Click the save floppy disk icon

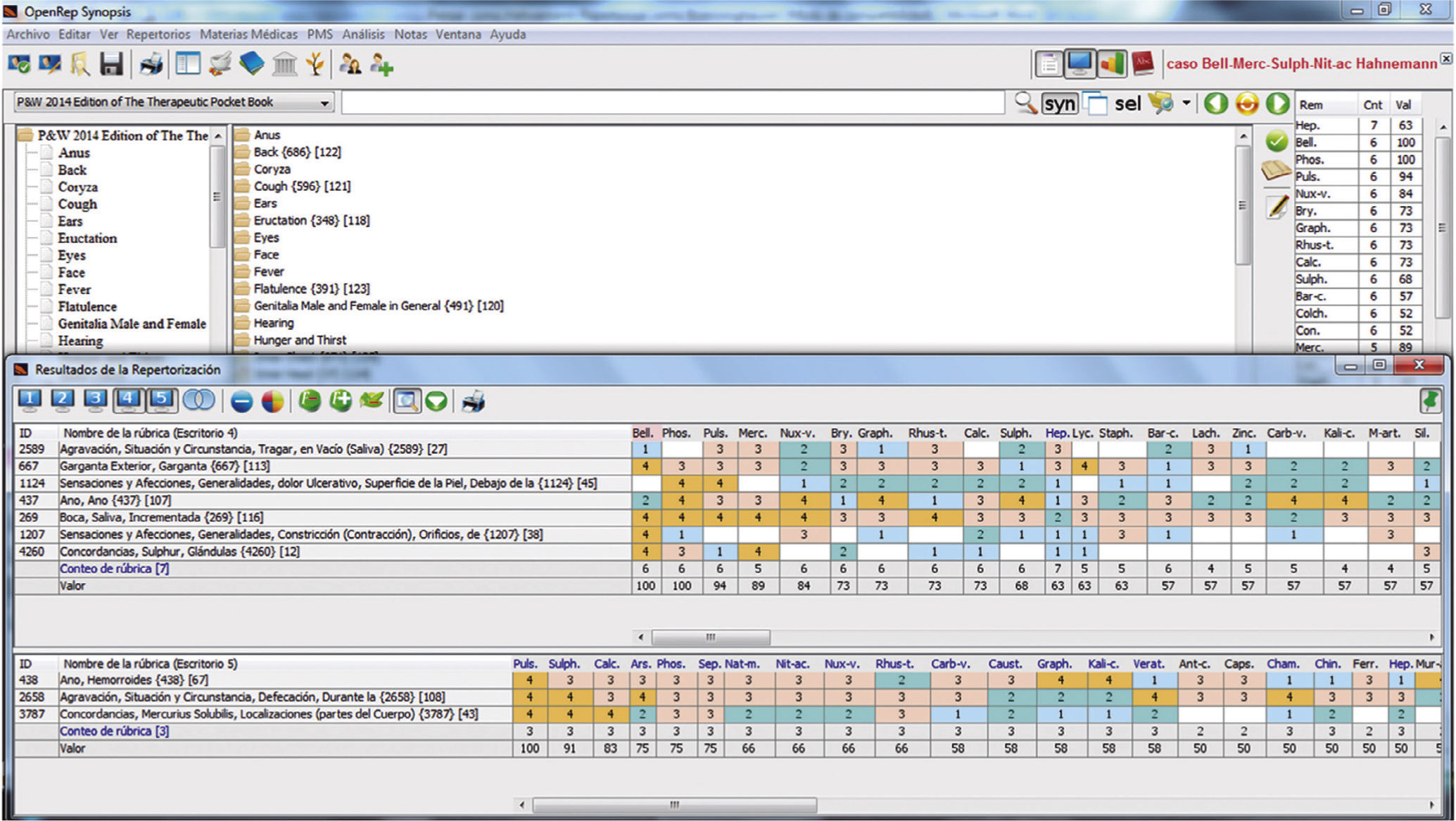pos(111,65)
